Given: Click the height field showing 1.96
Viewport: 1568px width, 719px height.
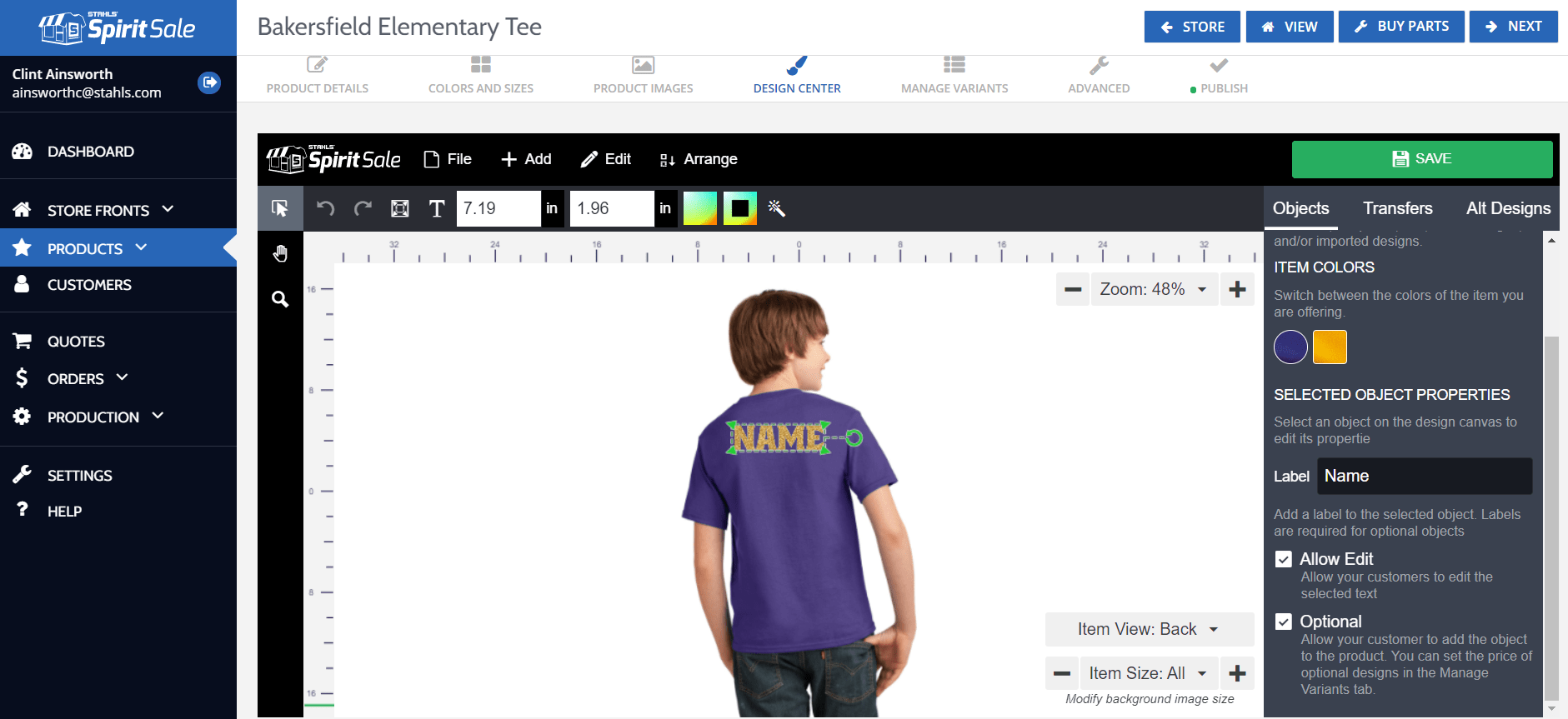Looking at the screenshot, I should coord(612,208).
